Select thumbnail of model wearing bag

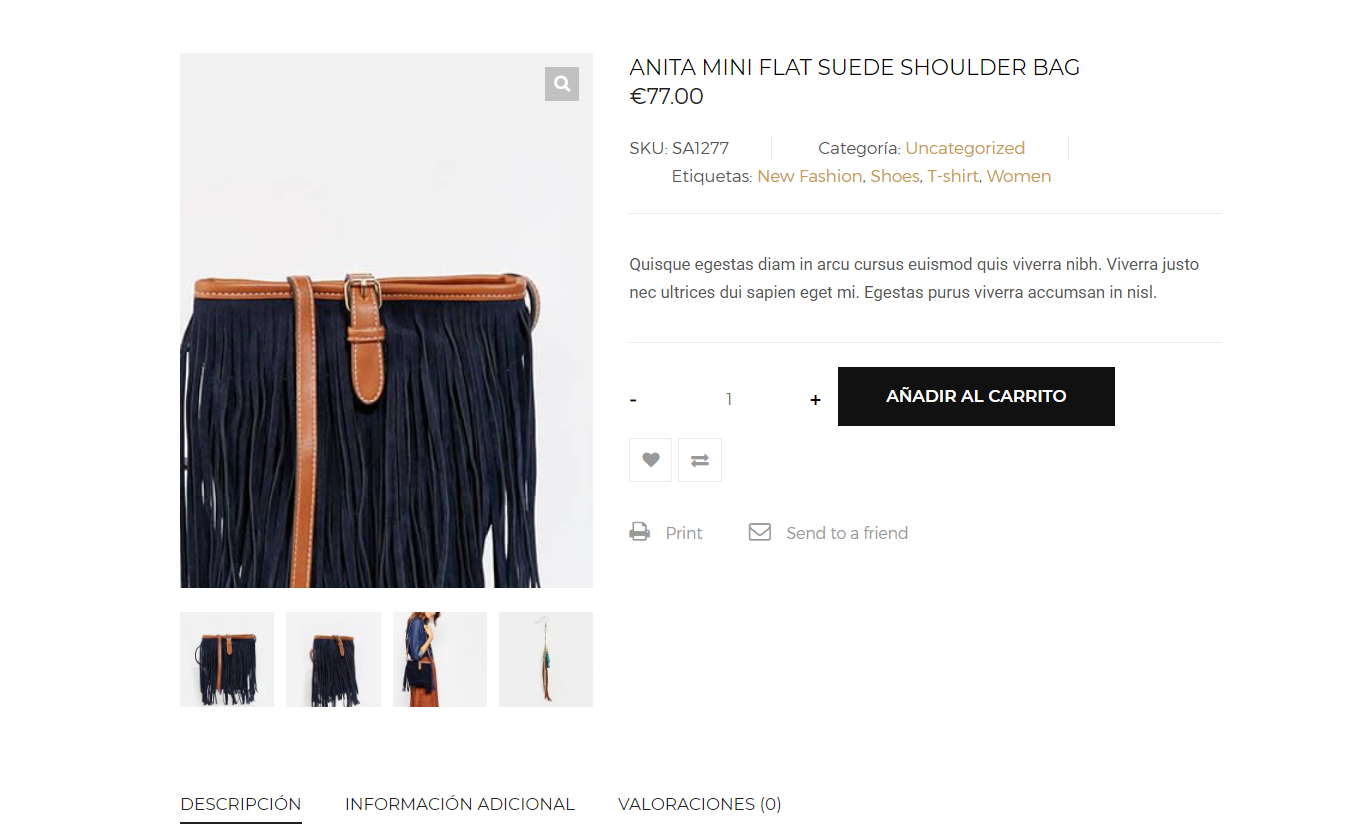click(440, 660)
